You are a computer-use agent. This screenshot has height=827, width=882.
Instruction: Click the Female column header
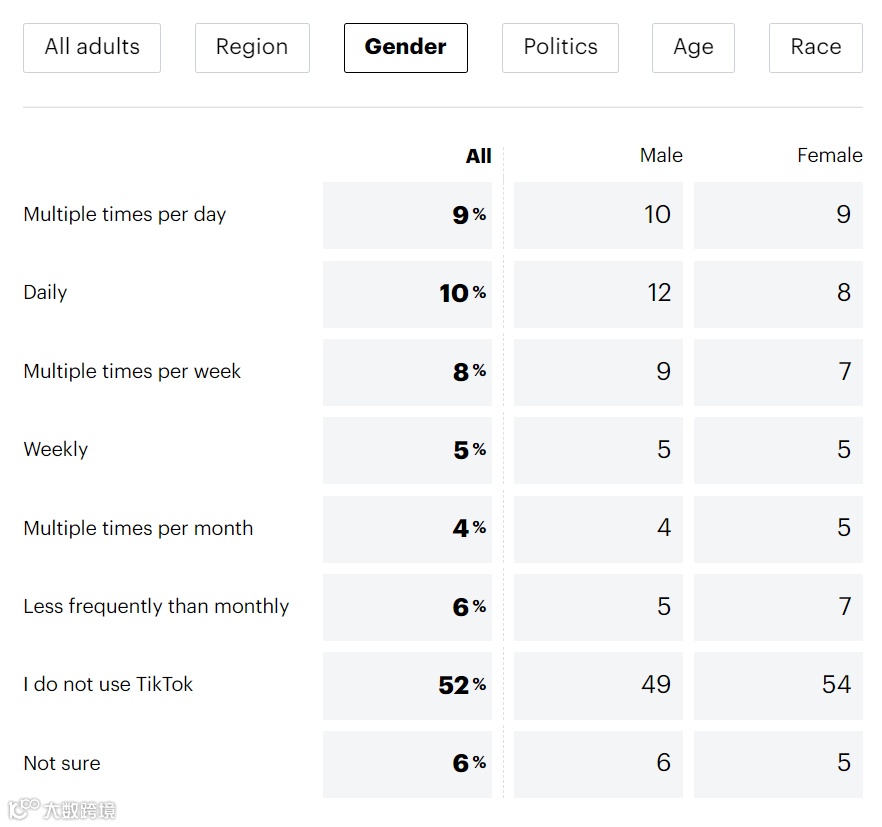click(829, 156)
